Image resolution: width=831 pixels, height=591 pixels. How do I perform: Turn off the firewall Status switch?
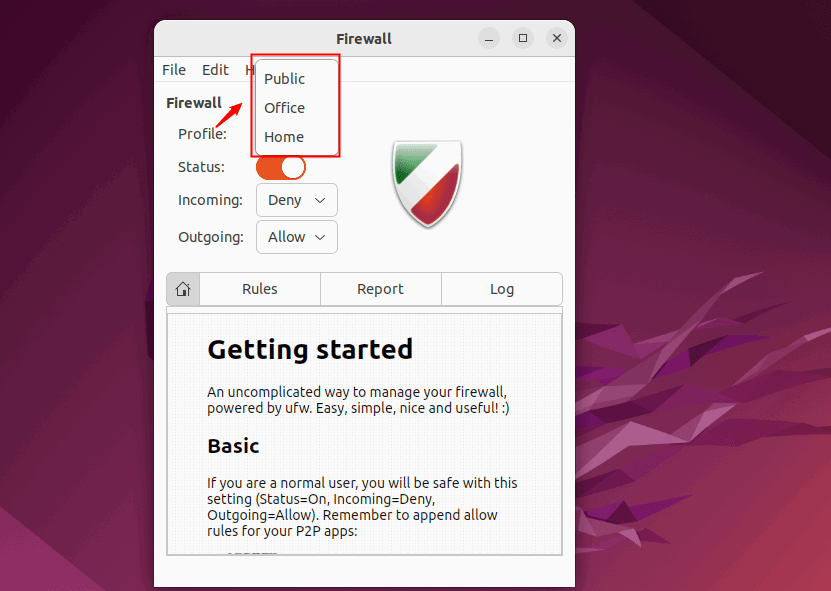(281, 167)
